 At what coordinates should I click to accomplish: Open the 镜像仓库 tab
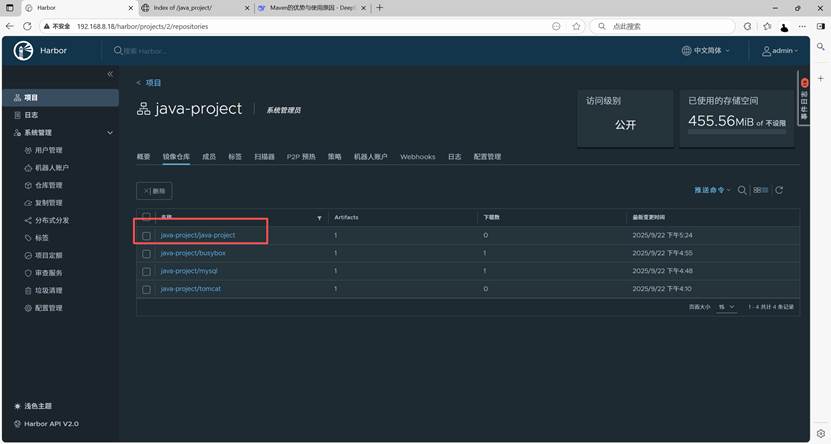(176, 157)
